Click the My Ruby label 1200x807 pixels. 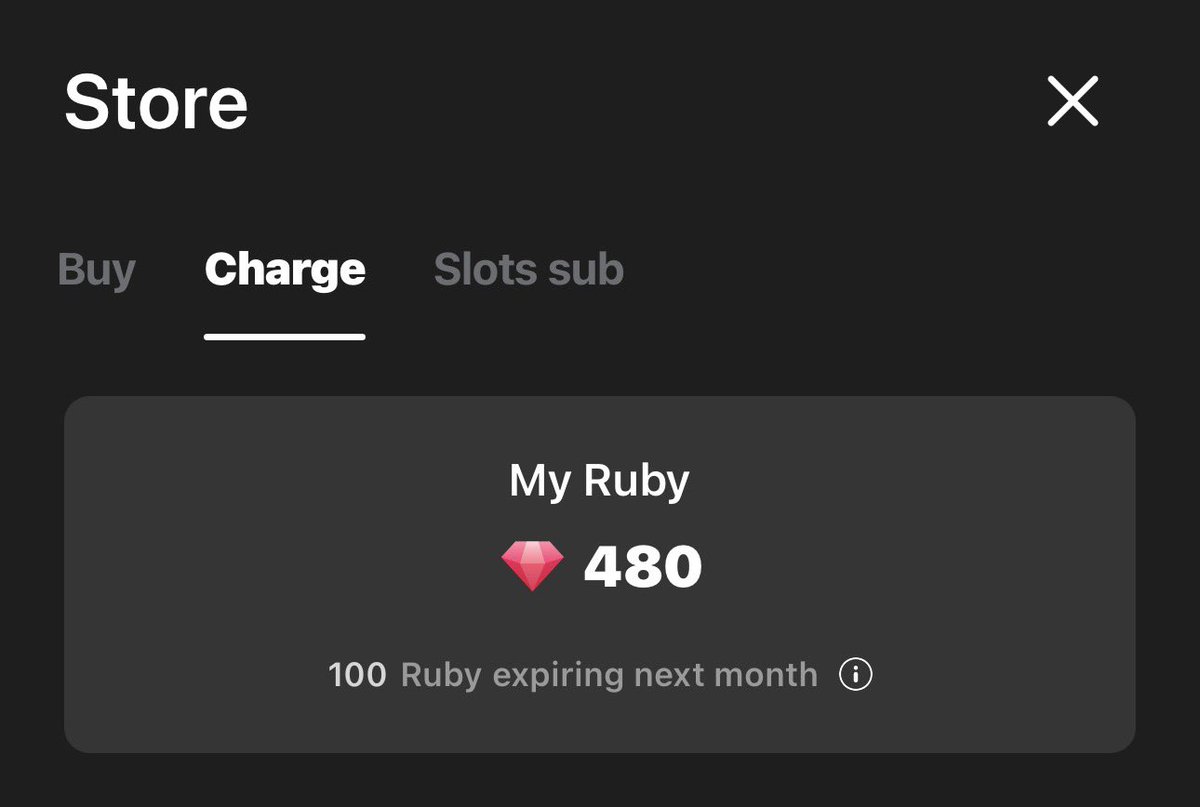coord(599,481)
